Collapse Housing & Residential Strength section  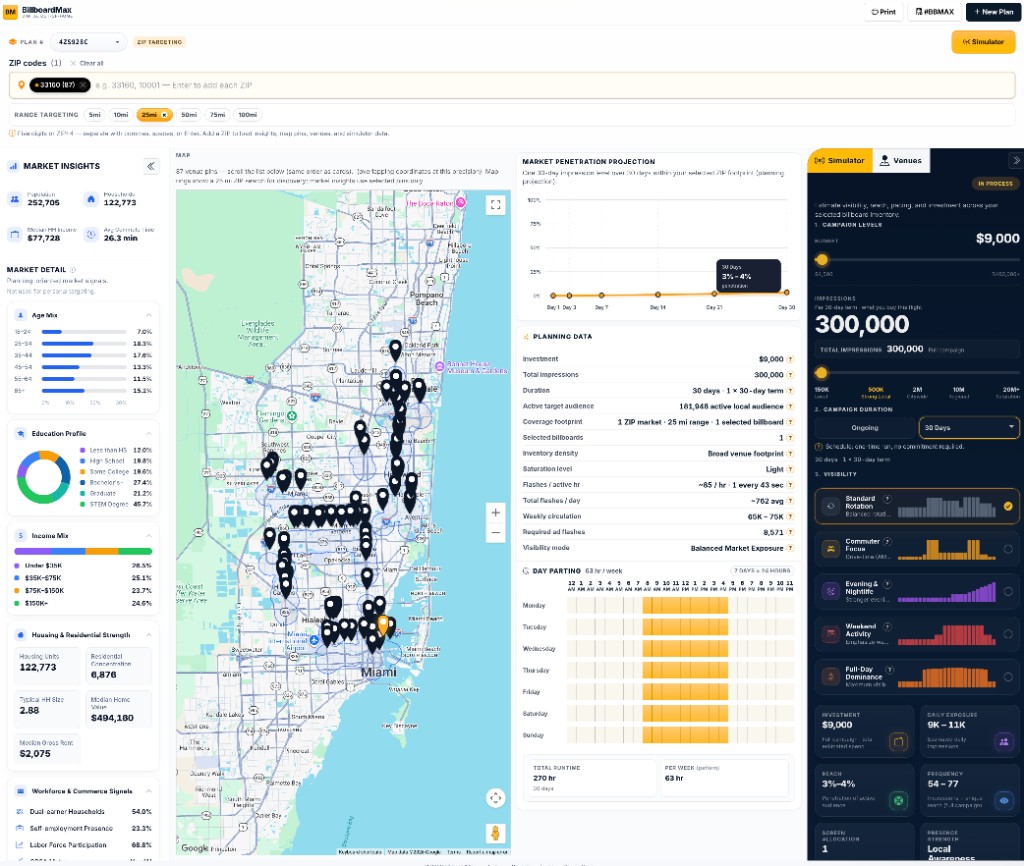click(149, 635)
